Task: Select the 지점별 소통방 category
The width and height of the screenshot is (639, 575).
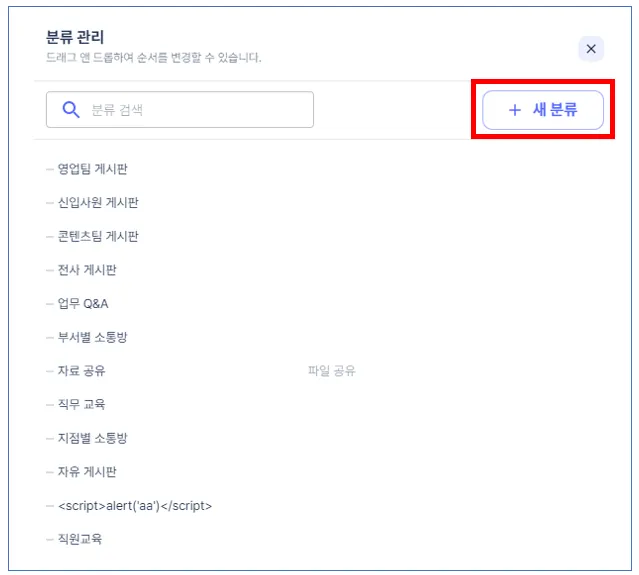Action: pyautogui.click(x=93, y=438)
